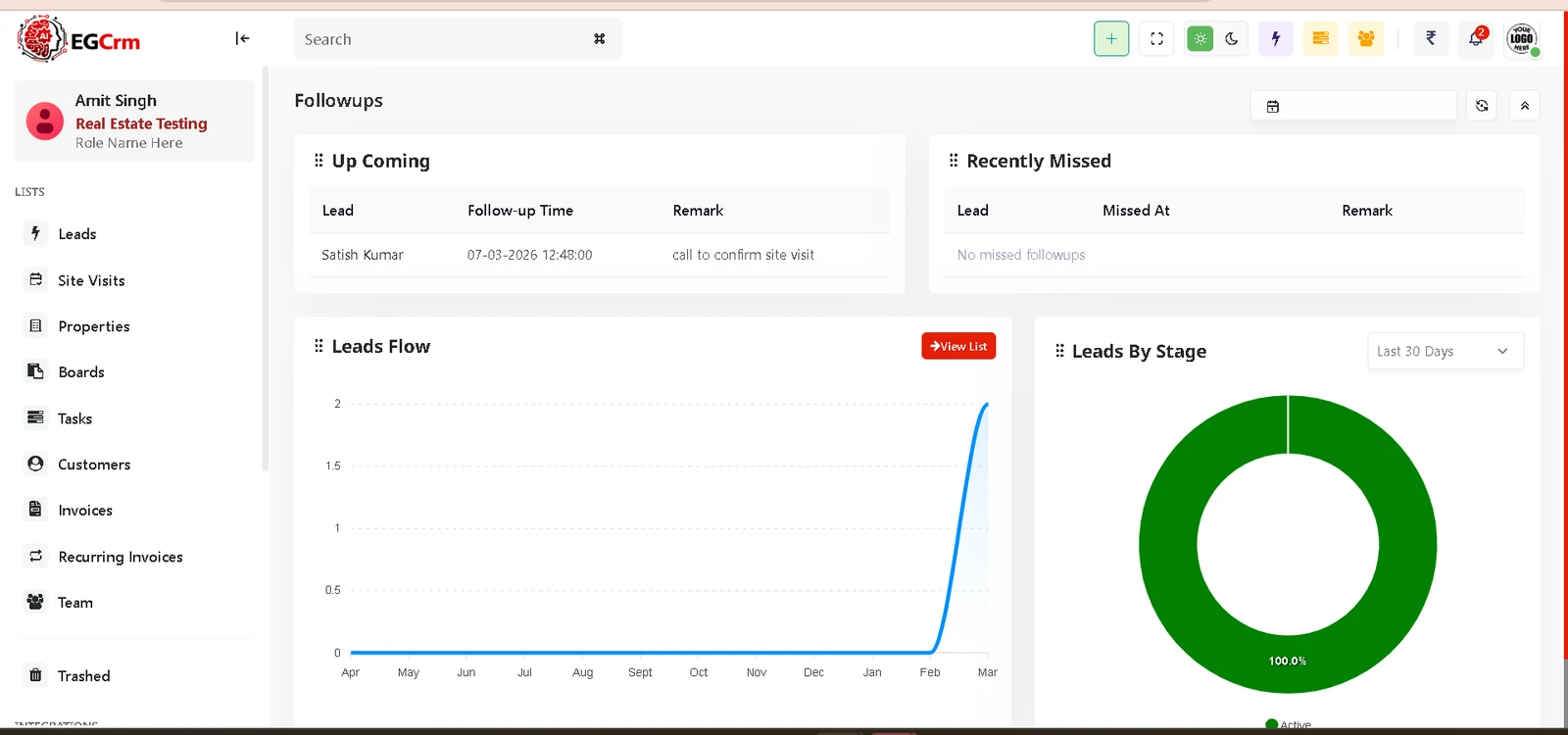Image resolution: width=1568 pixels, height=735 pixels.
Task: Switch to light mode sun toggle
Action: (1200, 39)
